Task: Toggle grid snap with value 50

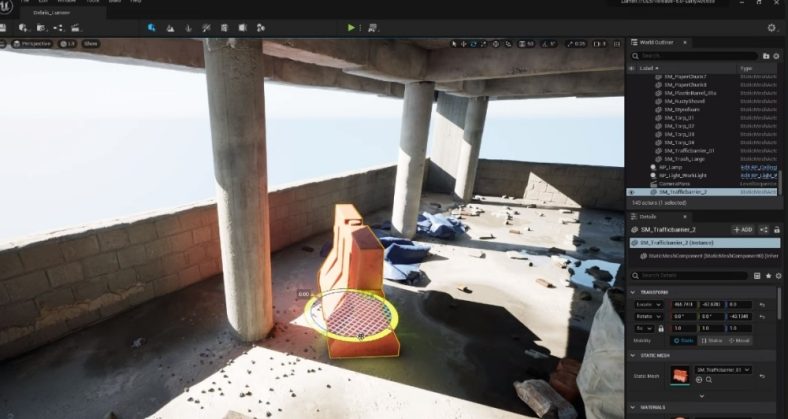Action: point(526,44)
